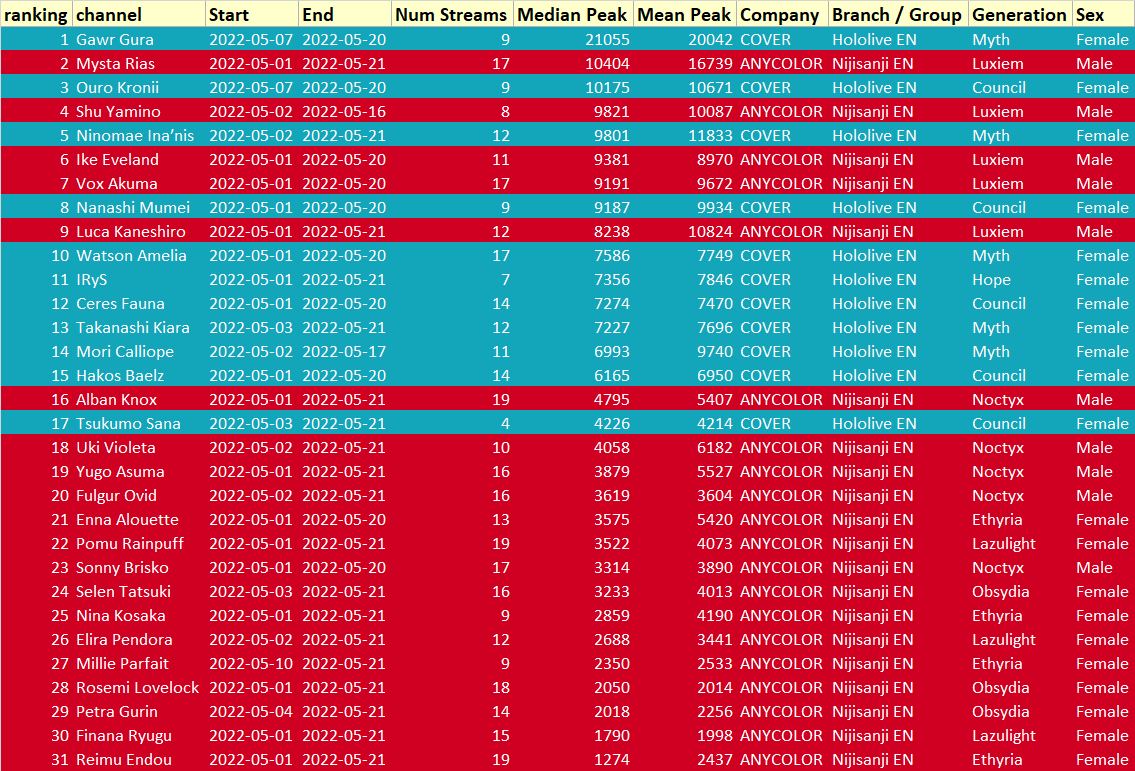Select median peak value 2859
The width and height of the screenshot is (1135, 771).
coord(612,615)
